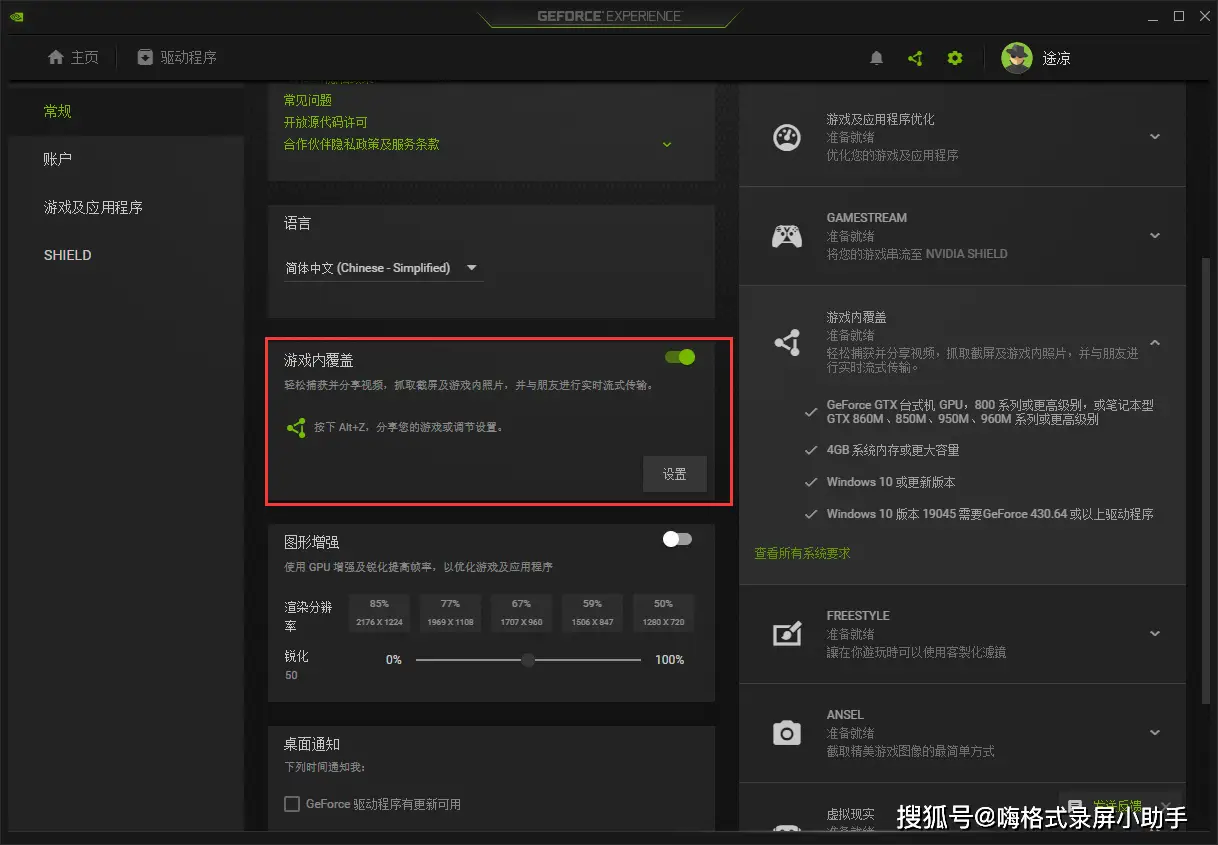Click the share icon beside 游戏内覆盖 in the right panel
This screenshot has height=845, width=1218.
click(x=787, y=343)
